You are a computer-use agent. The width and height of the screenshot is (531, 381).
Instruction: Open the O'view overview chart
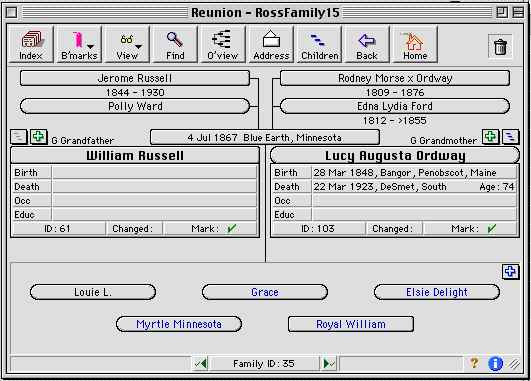223,45
